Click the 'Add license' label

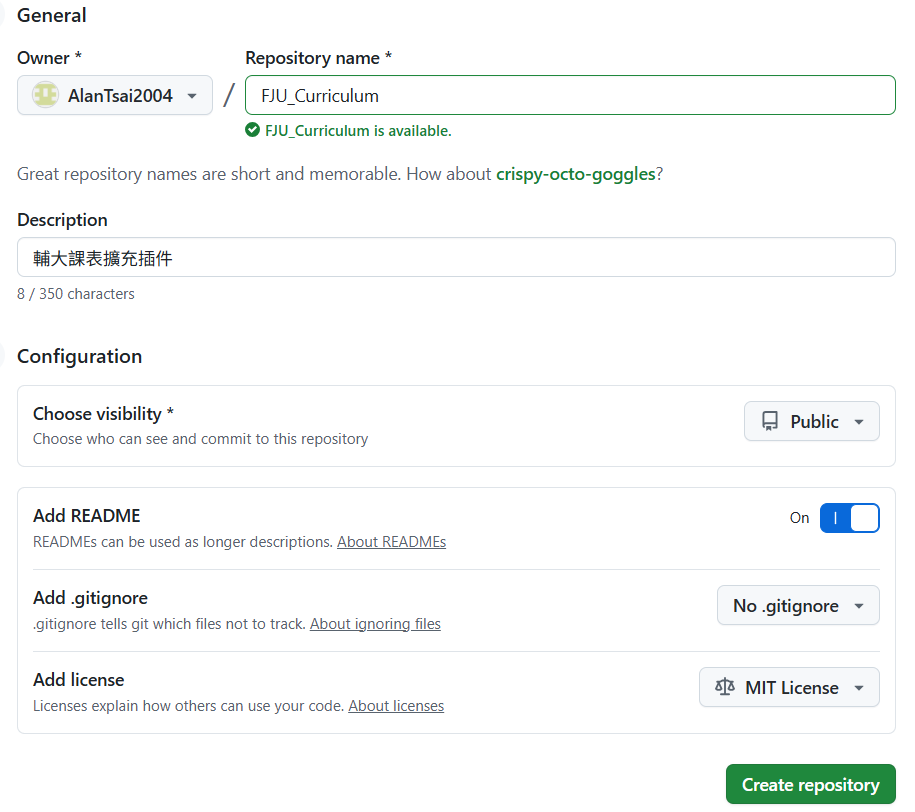point(79,679)
